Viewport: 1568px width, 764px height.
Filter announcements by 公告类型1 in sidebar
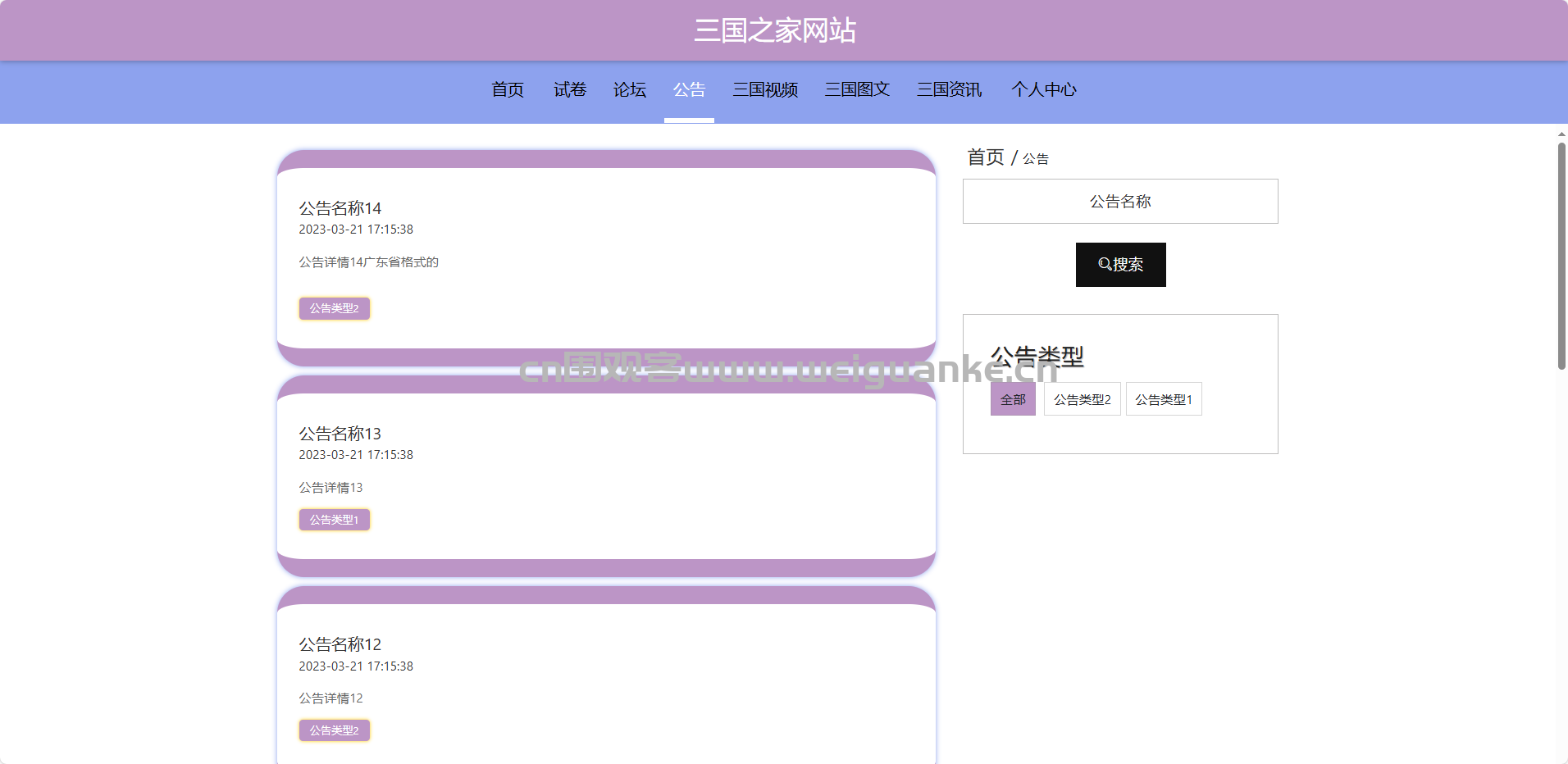(1163, 399)
